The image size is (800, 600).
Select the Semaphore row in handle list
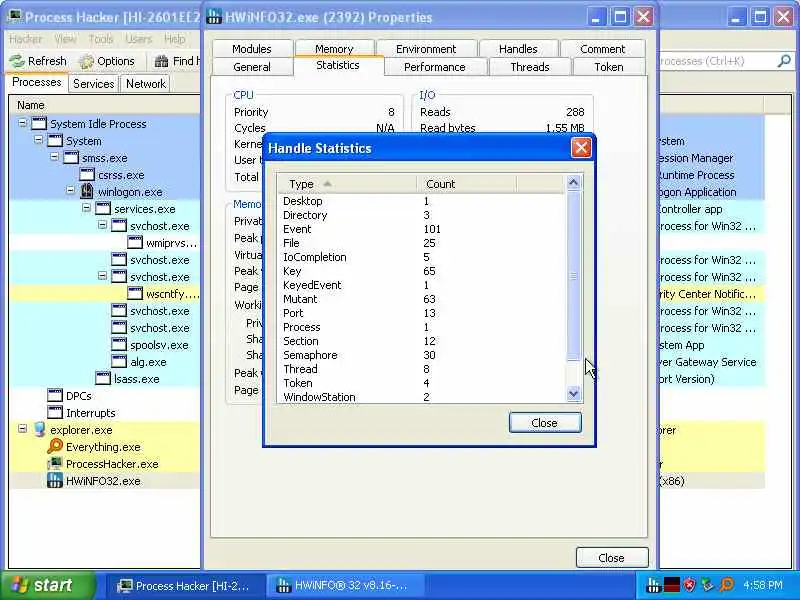coord(421,355)
